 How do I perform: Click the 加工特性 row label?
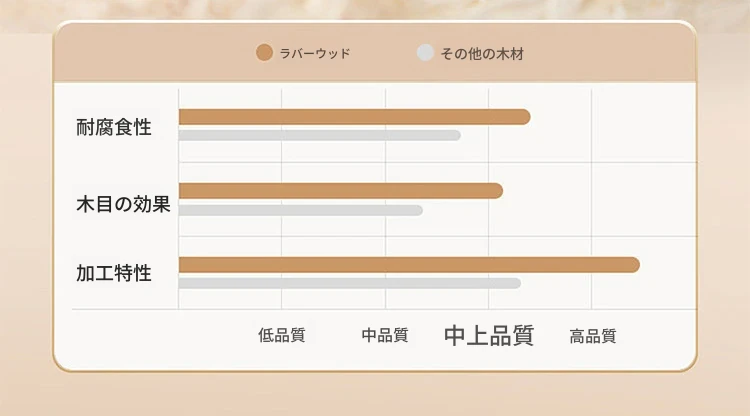coord(114,273)
